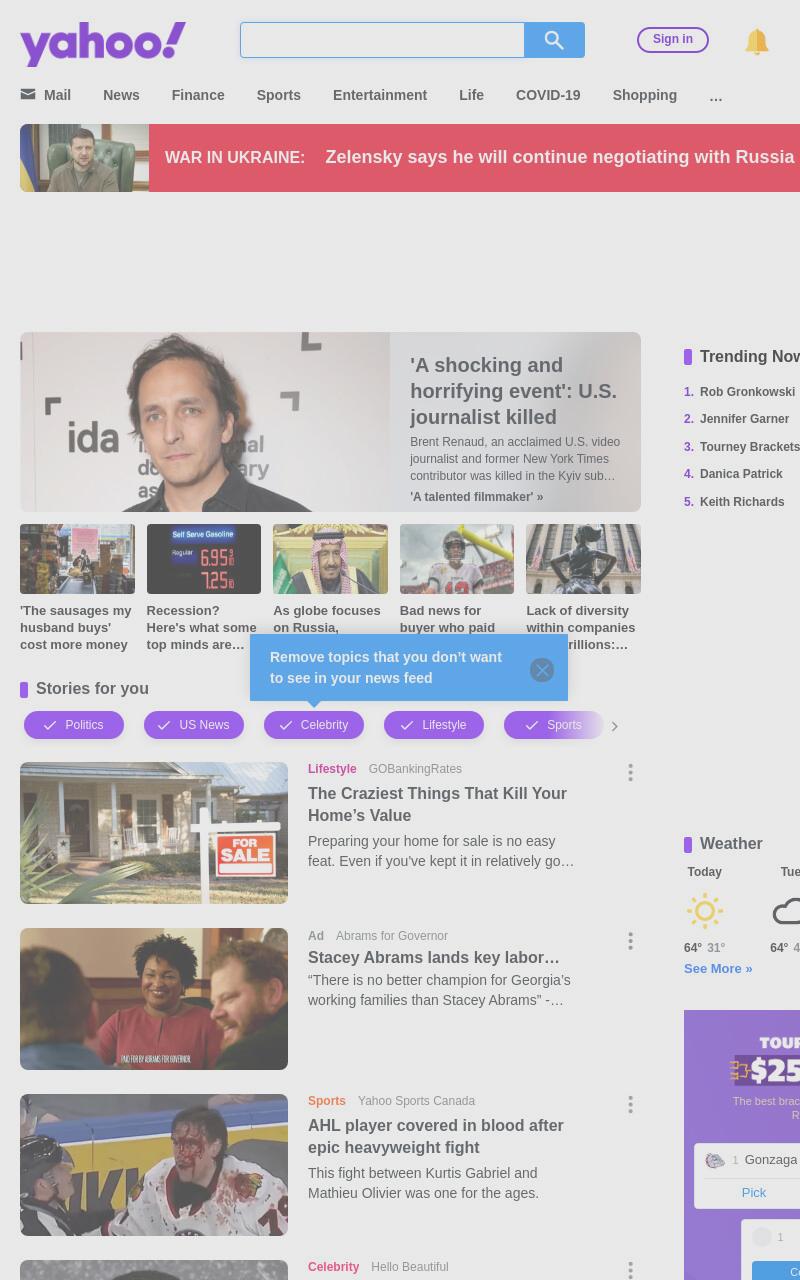The image size is (800, 1280).
Task: Open Tourney Brackets trending link
Action: pos(750,447)
